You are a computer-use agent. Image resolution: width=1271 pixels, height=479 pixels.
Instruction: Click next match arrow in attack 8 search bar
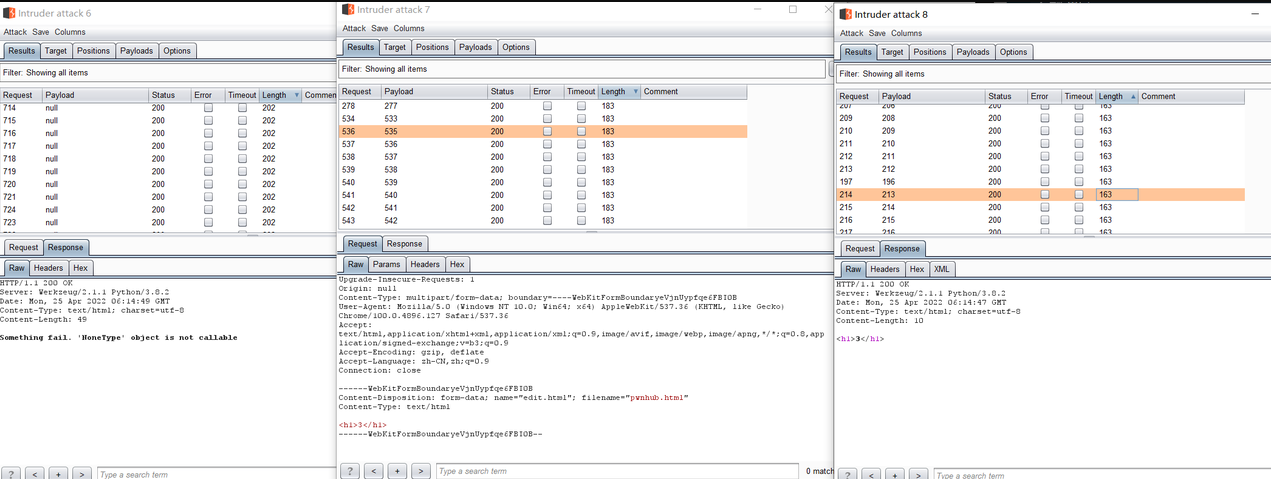click(x=917, y=475)
